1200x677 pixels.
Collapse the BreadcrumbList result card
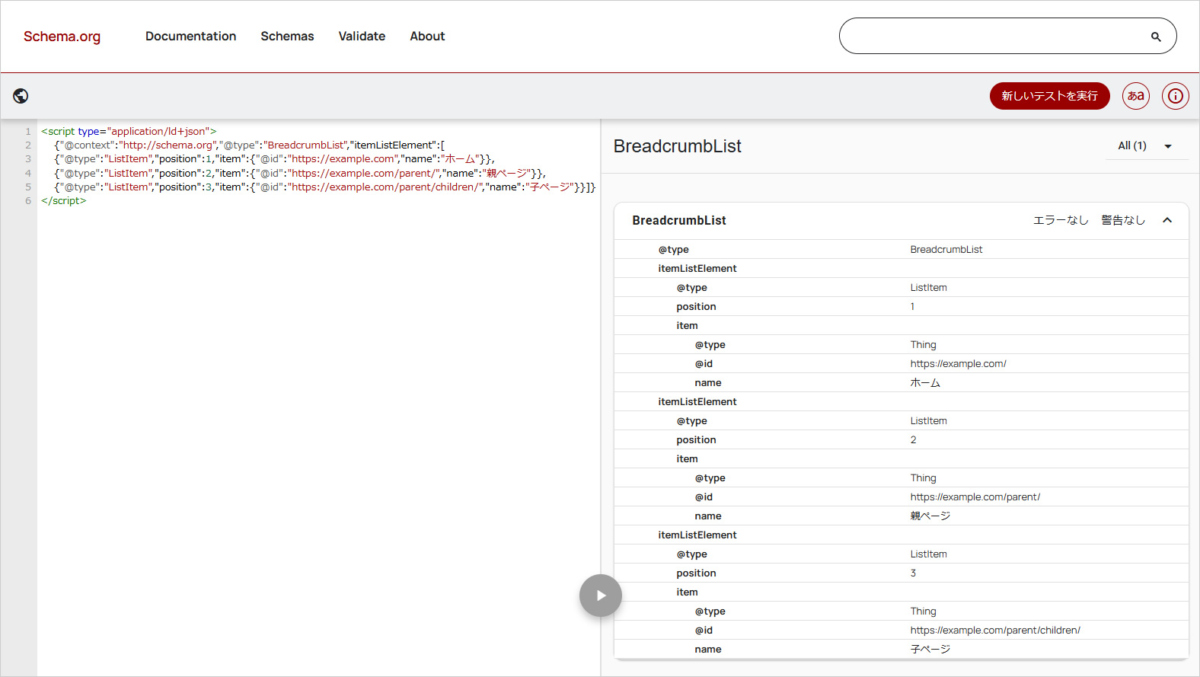point(1167,220)
